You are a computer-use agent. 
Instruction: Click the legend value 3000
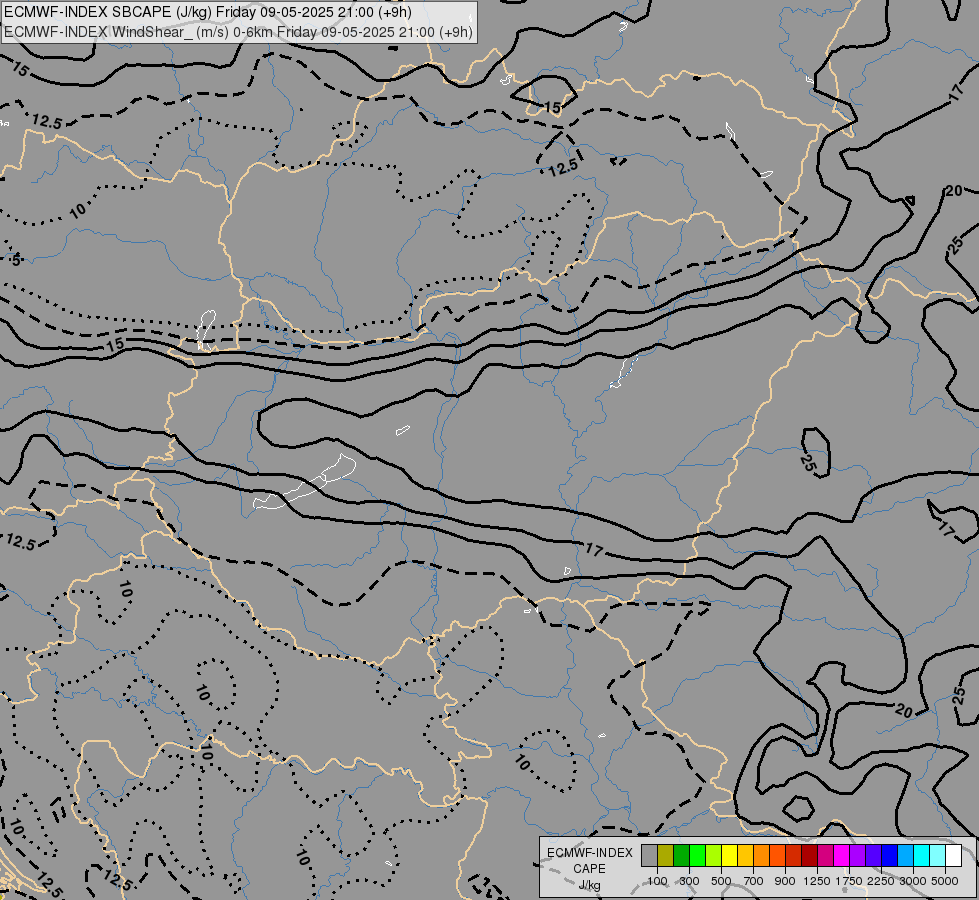[x=913, y=881]
